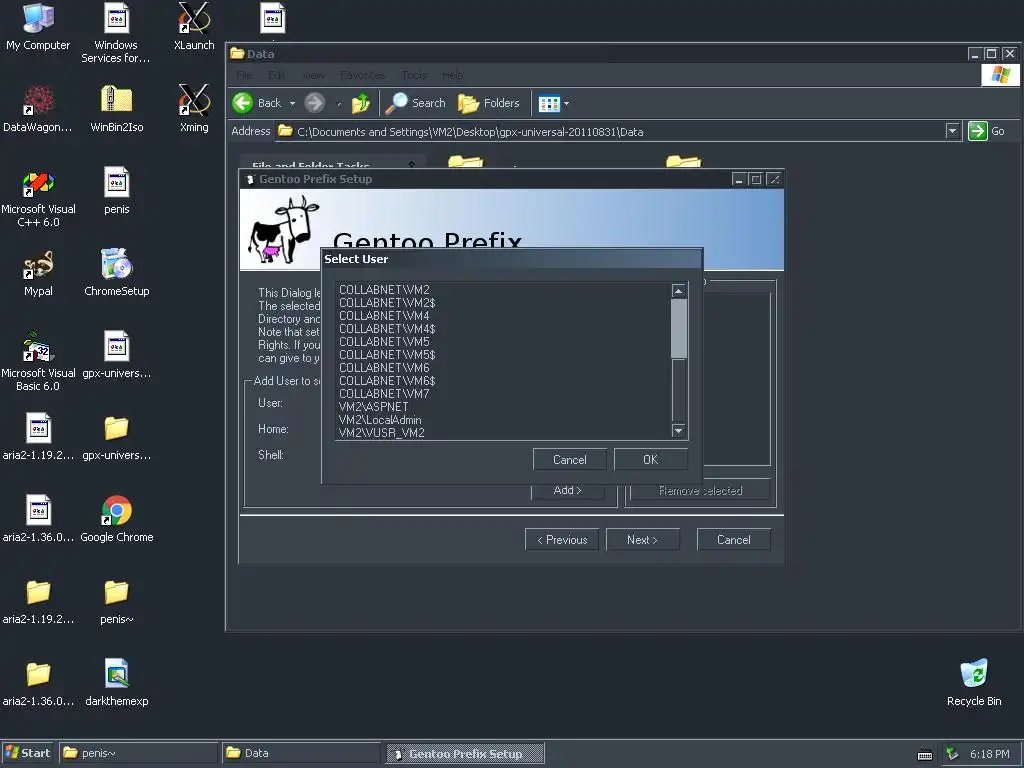Select COLLABNET\VM2 user entry
Image resolution: width=1024 pixels, height=768 pixels.
[x=504, y=289]
